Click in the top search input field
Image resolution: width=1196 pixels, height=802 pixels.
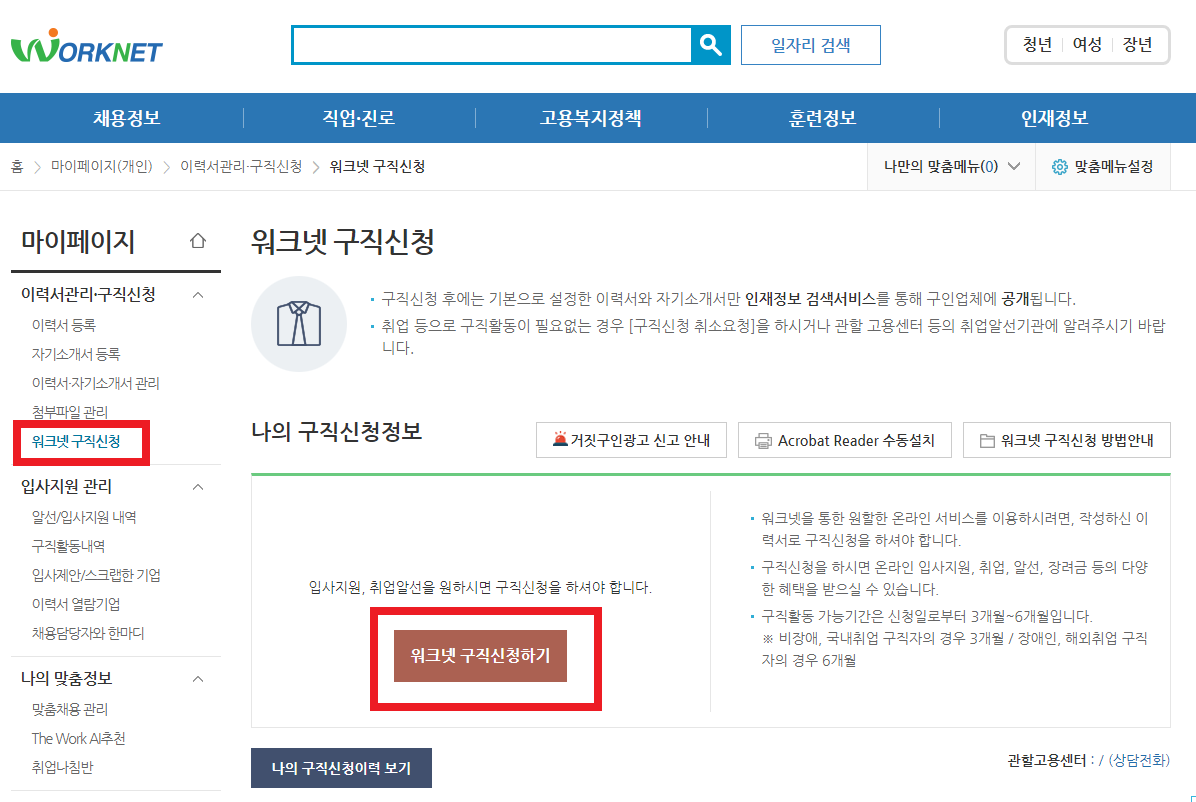(x=492, y=45)
